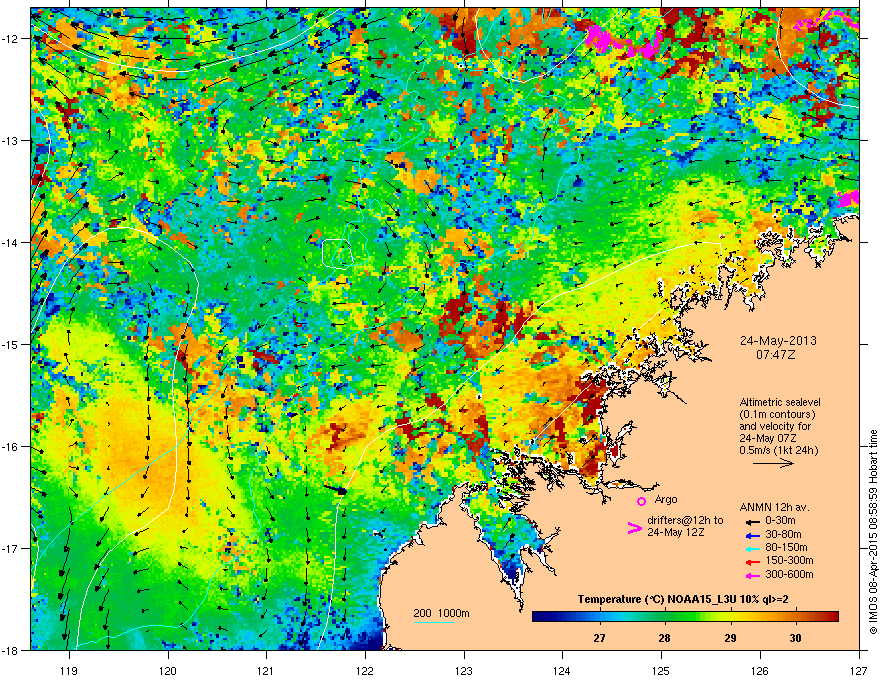Click the cyan 200m isobath legend line
Image resolution: width=880 pixels, height=680 pixels.
click(x=434, y=622)
